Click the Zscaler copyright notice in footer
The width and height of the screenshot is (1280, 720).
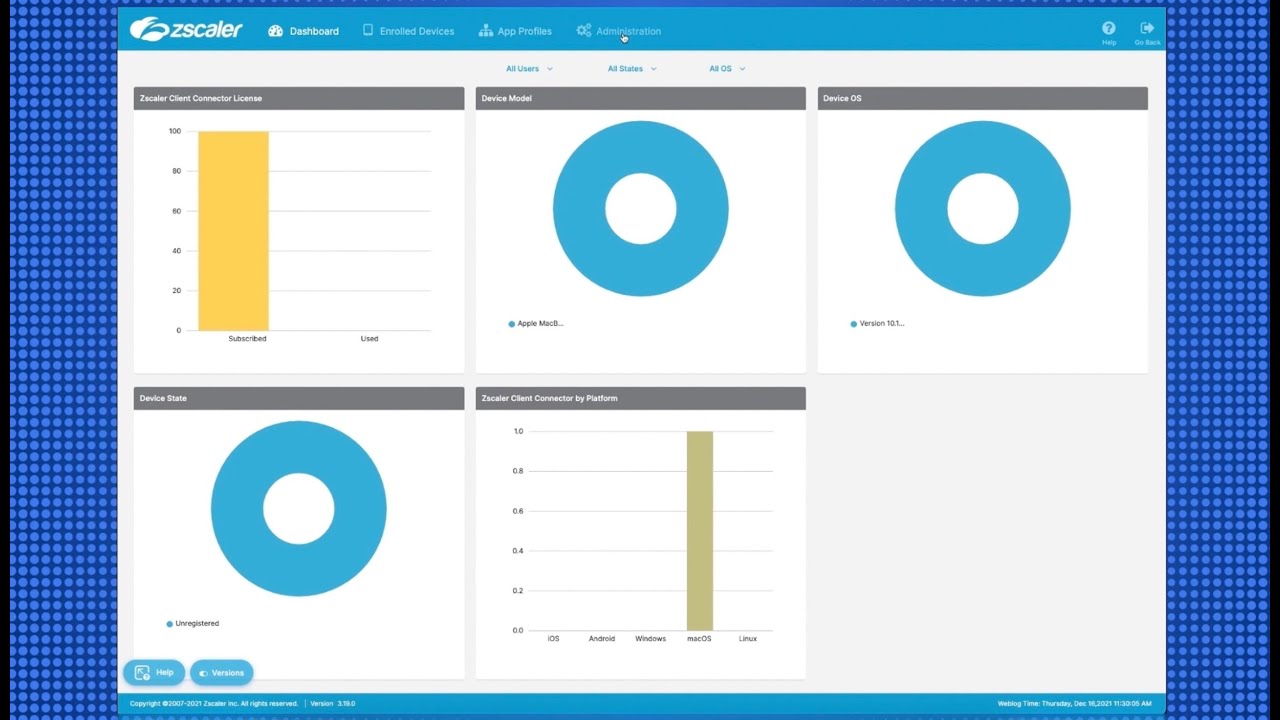pyautogui.click(x=214, y=704)
